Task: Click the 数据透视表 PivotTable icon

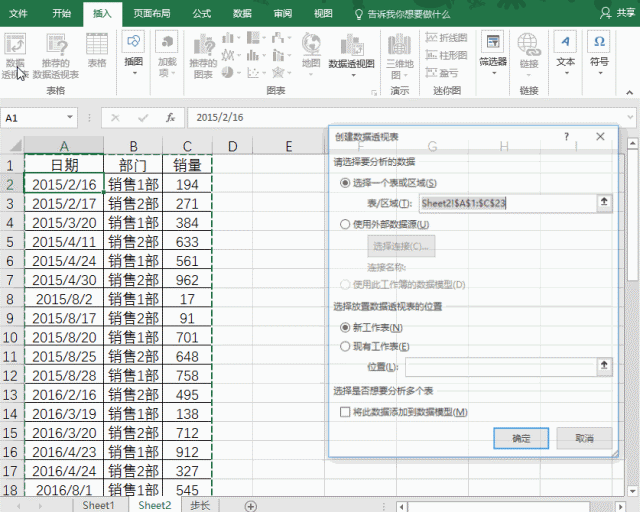Action: point(15,53)
